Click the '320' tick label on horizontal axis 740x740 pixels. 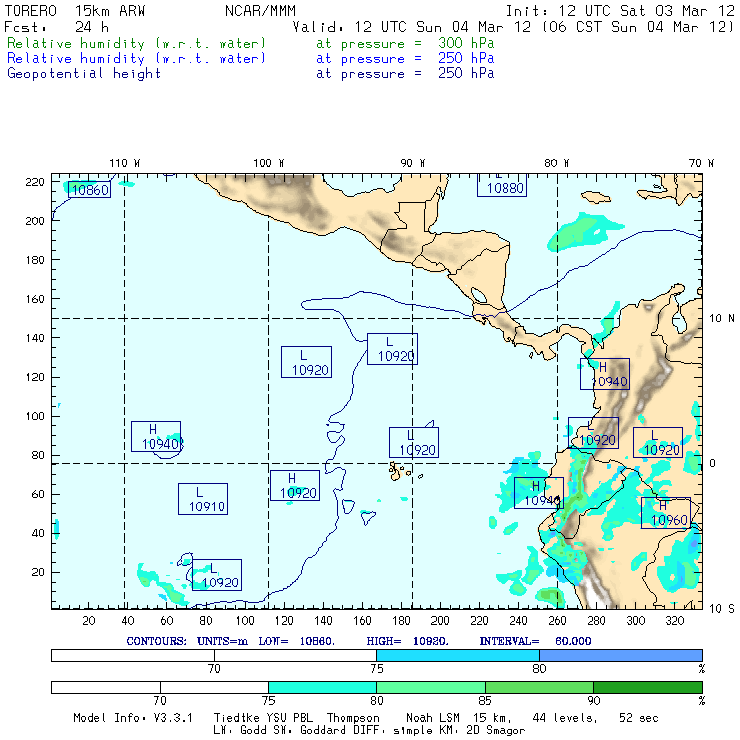674,621
